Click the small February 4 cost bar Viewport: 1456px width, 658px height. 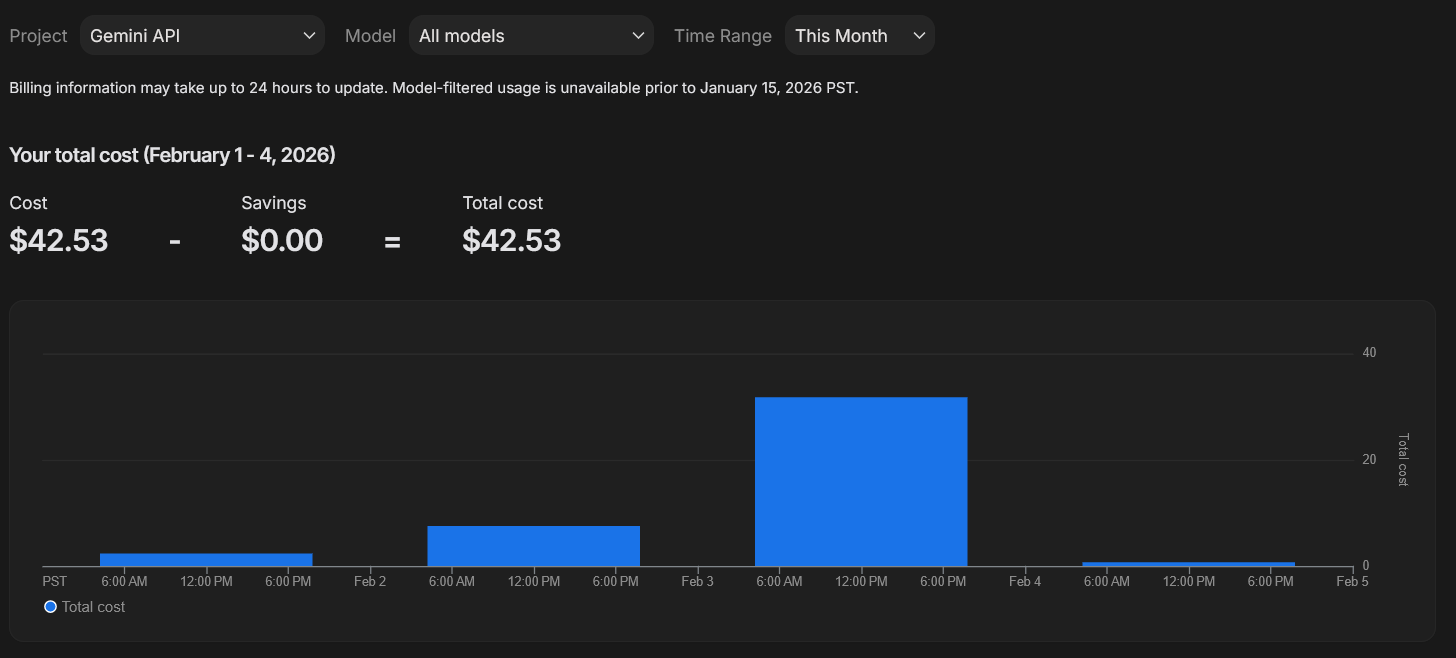pyautogui.click(x=1189, y=564)
